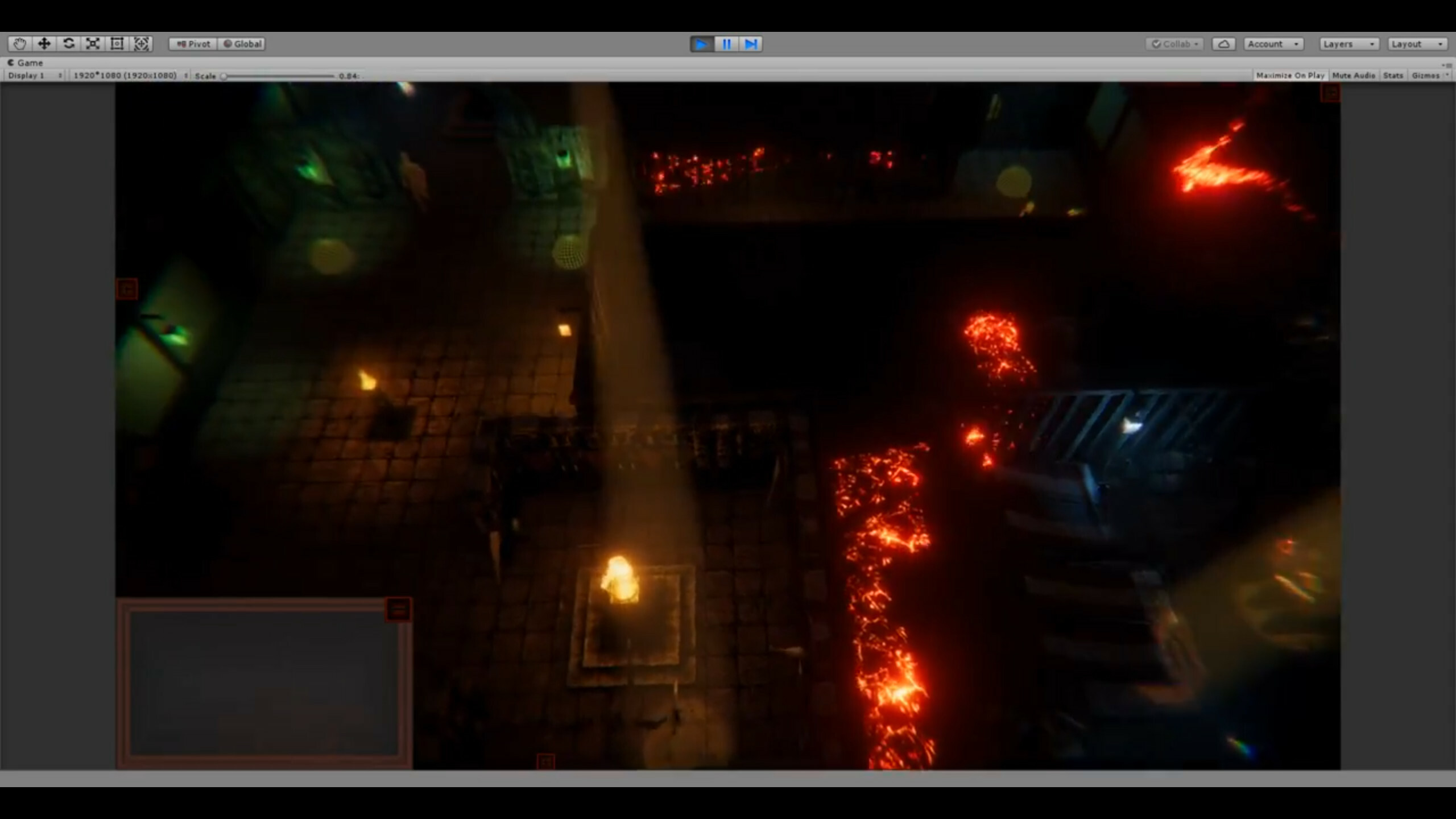This screenshot has width=1456, height=819.
Task: Select the Game tab
Action: [26, 63]
